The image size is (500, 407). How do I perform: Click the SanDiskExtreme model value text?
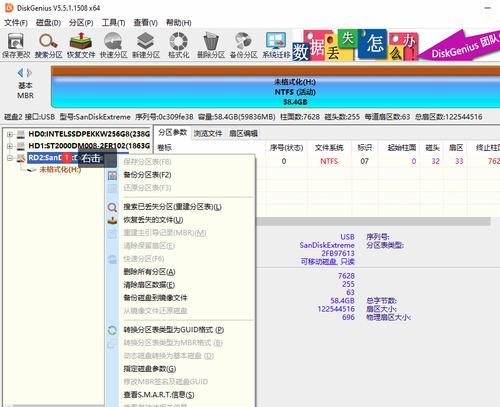[327, 245]
